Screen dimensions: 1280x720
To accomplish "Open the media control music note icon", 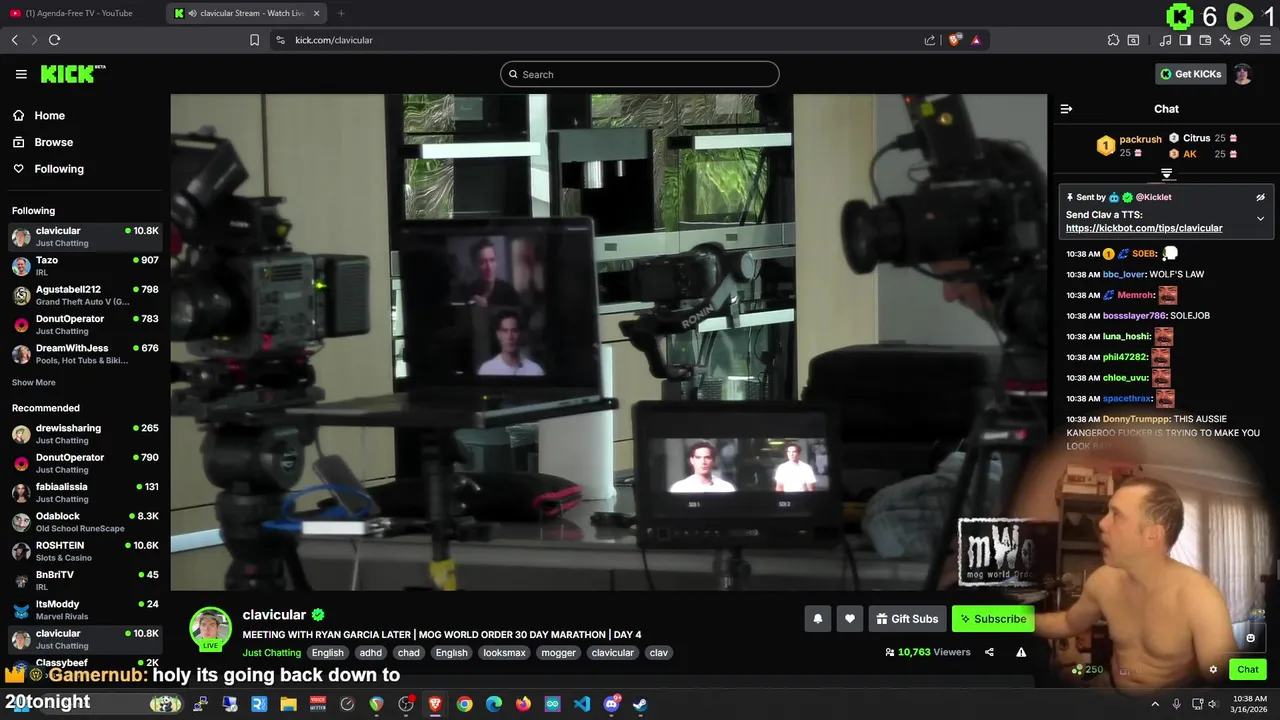I will [1165, 40].
